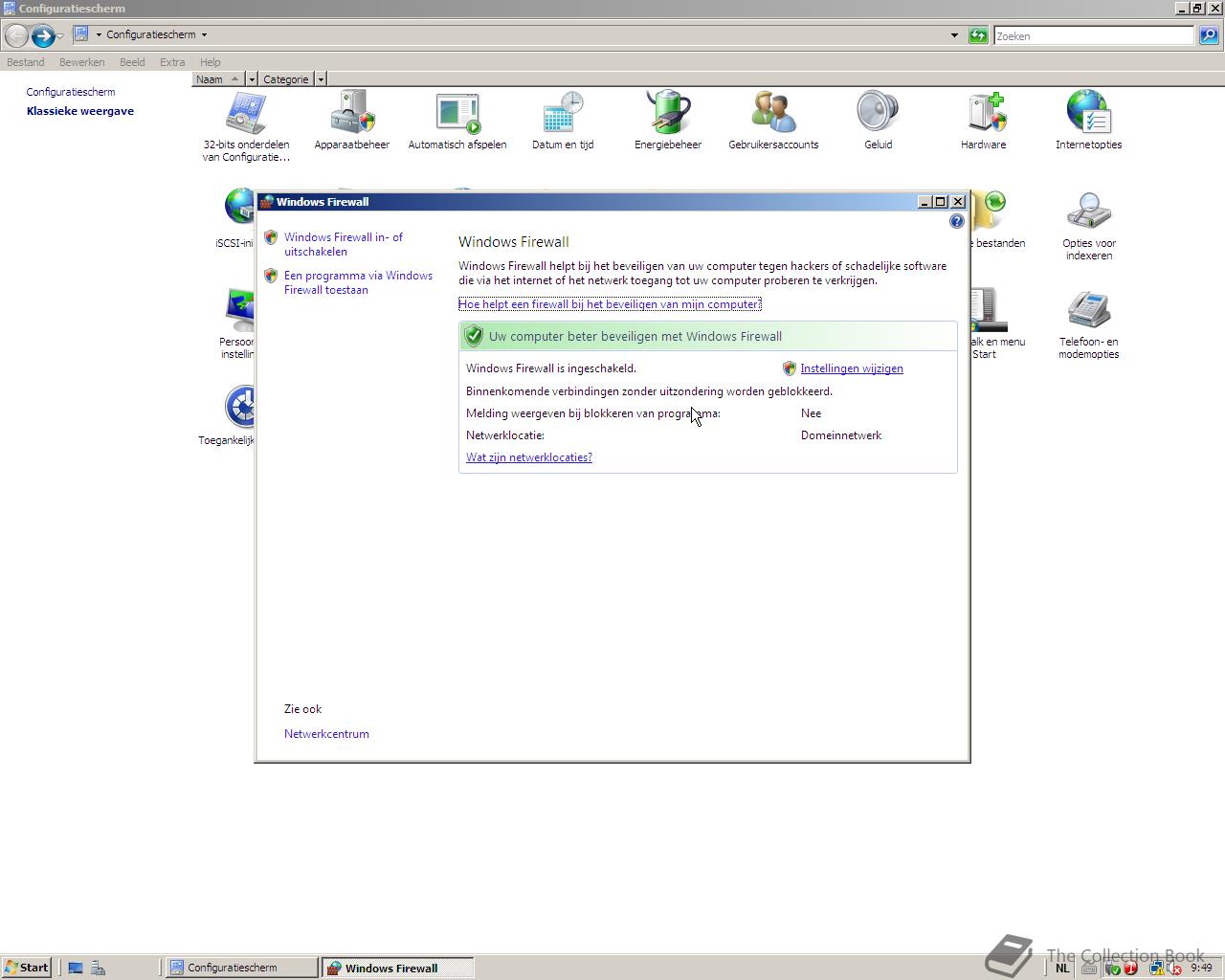Expand the Naam column dropdown arrow
The width and height of the screenshot is (1225, 980).
click(x=252, y=79)
